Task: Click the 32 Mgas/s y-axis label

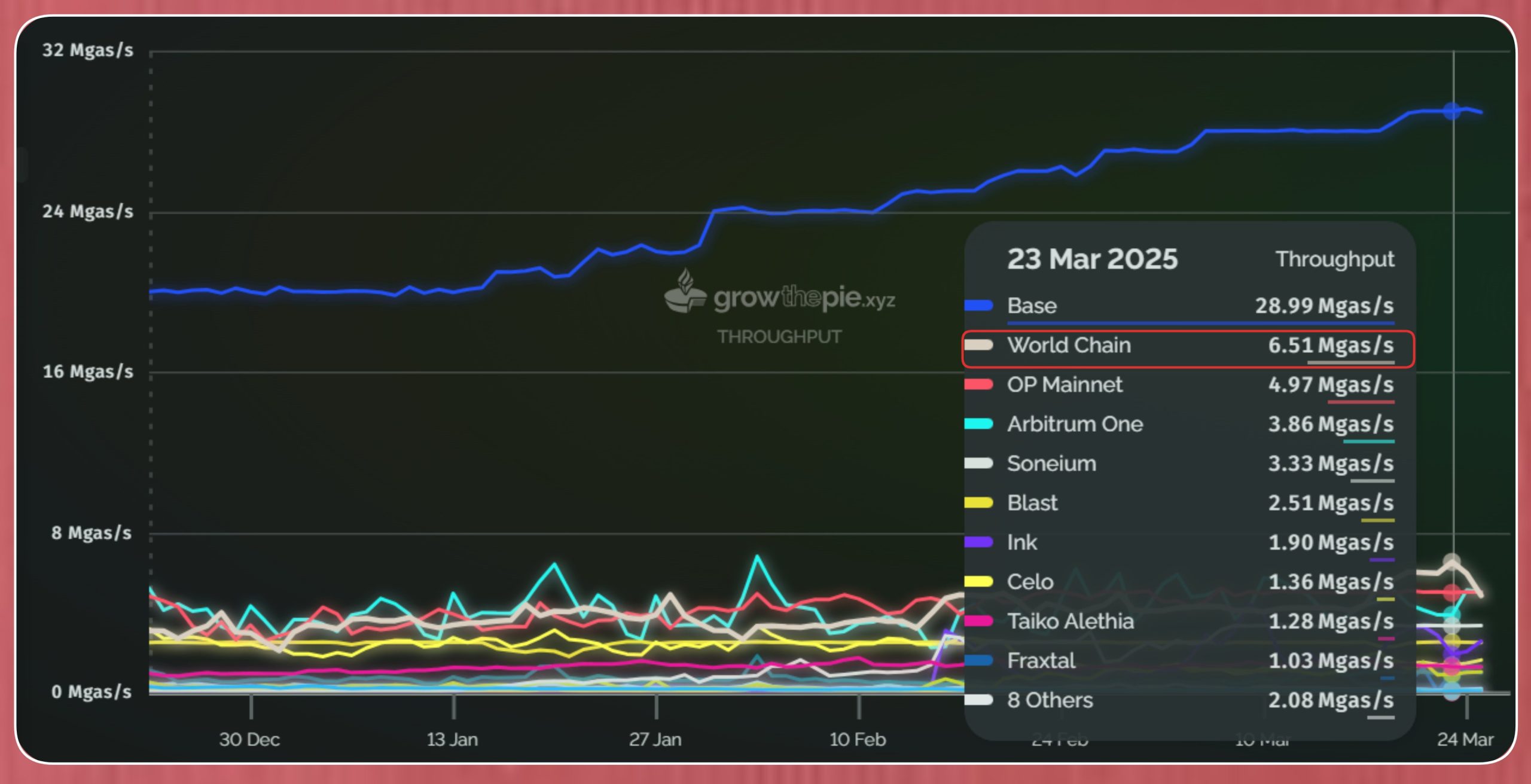Action: (x=88, y=50)
